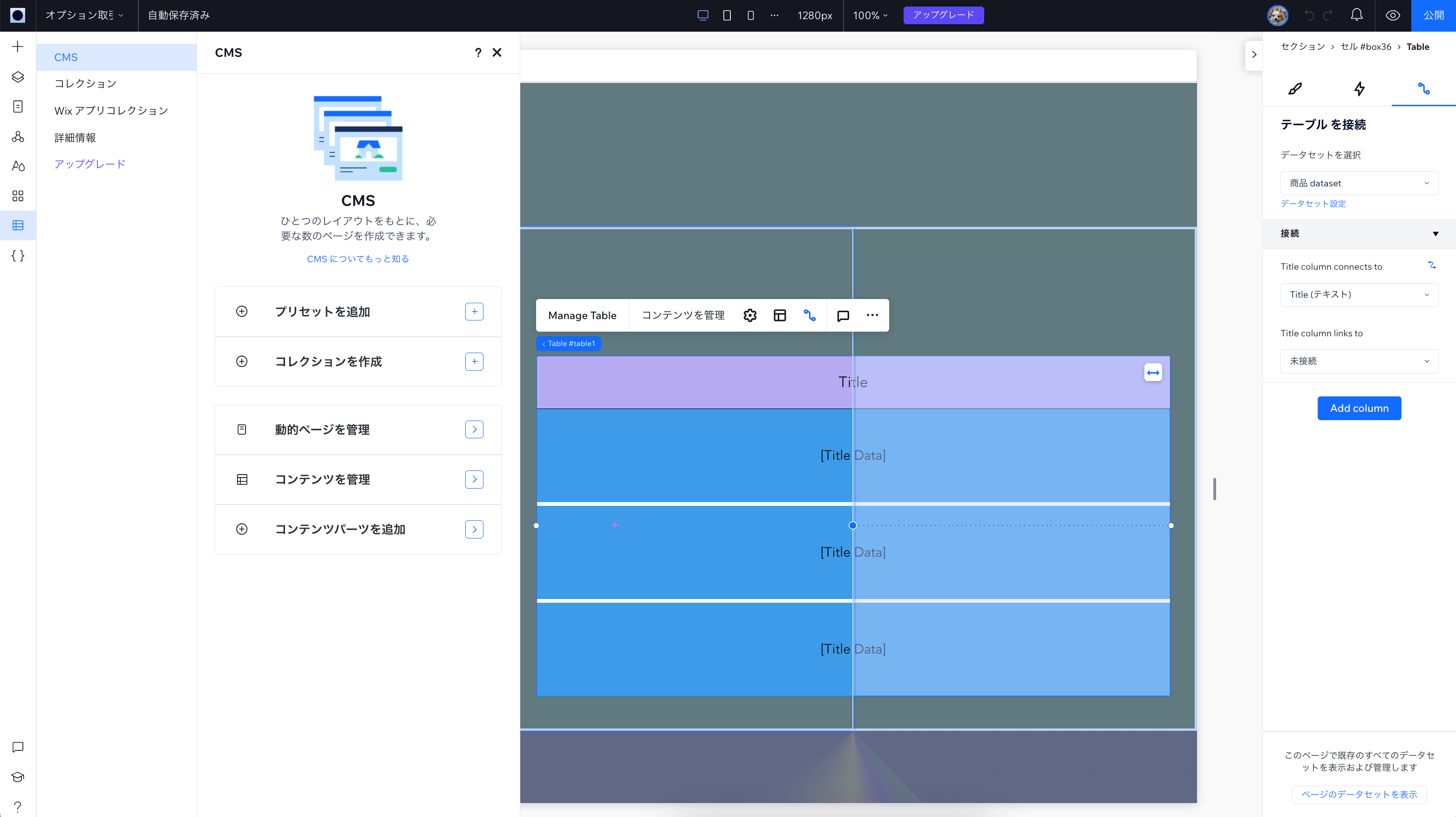Screen dimensions: 1456x817
Task: Click the Wix Studio logo icon
Action: (18, 15)
